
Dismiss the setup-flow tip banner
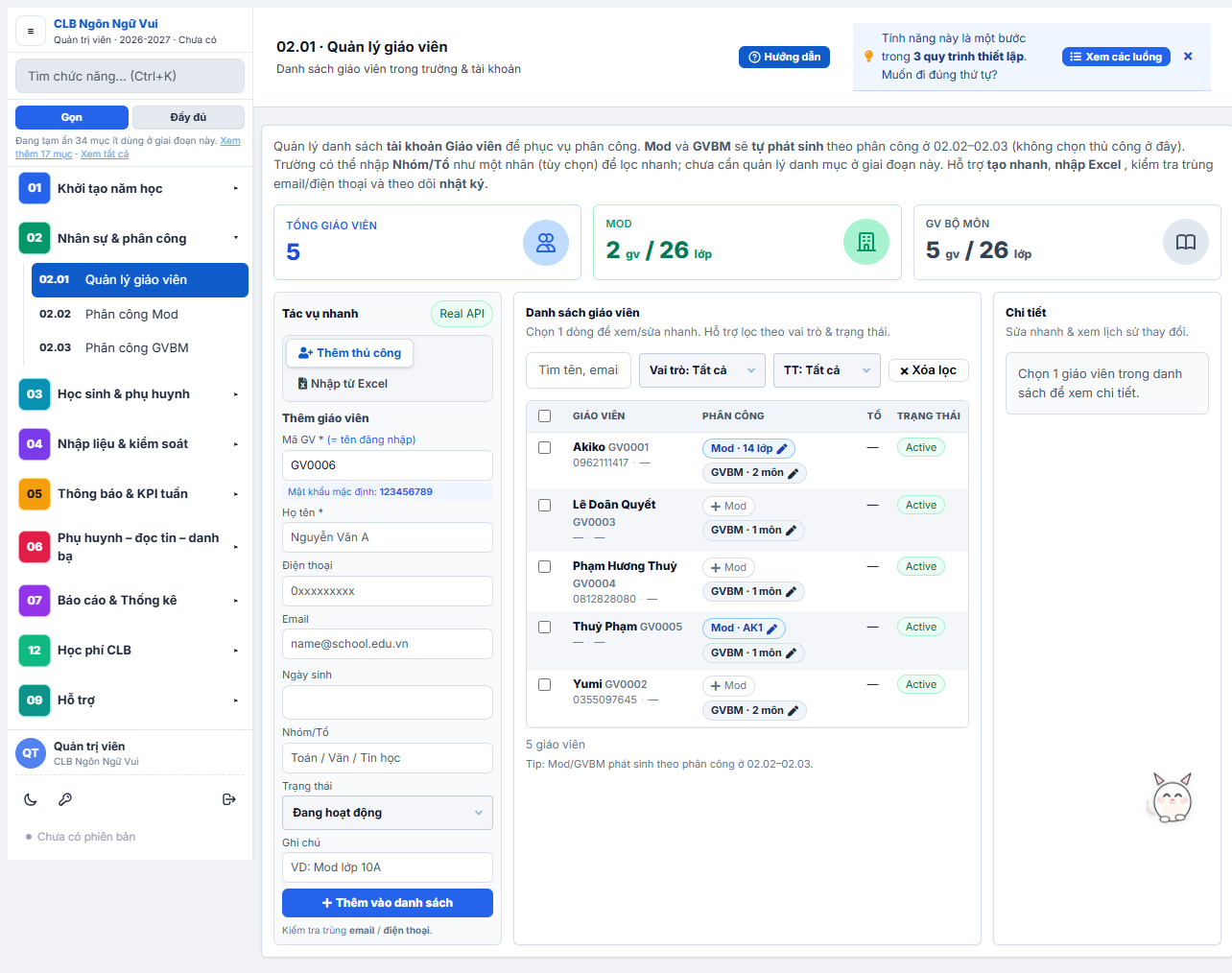1188,57
